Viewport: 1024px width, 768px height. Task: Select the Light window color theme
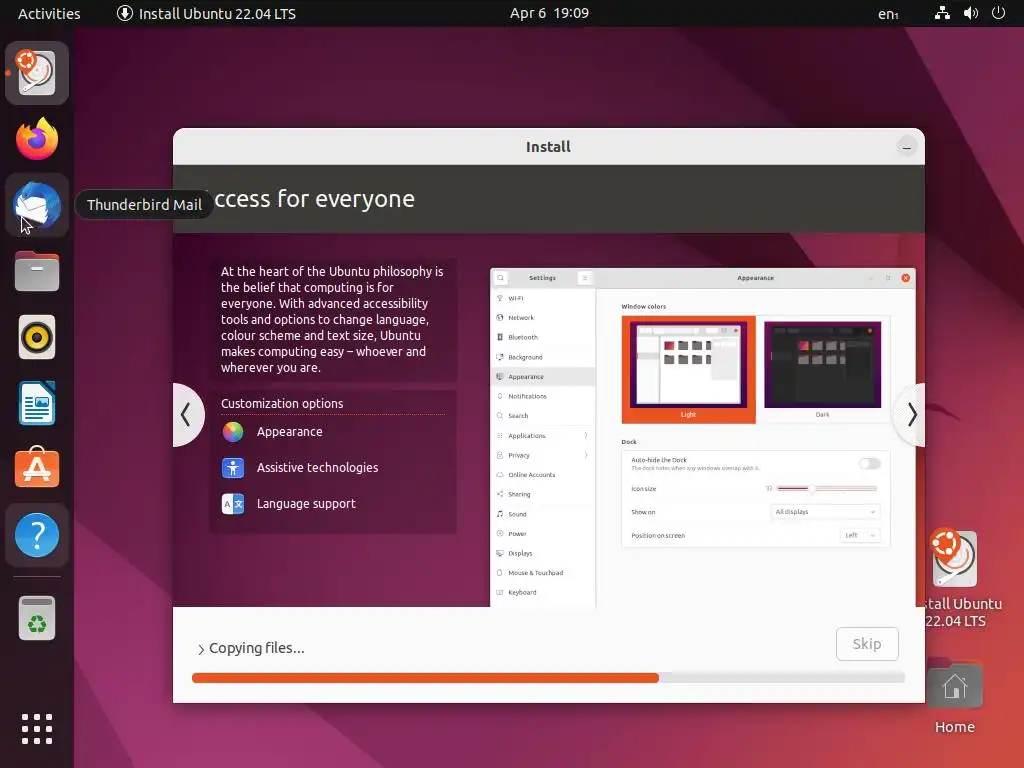(688, 370)
